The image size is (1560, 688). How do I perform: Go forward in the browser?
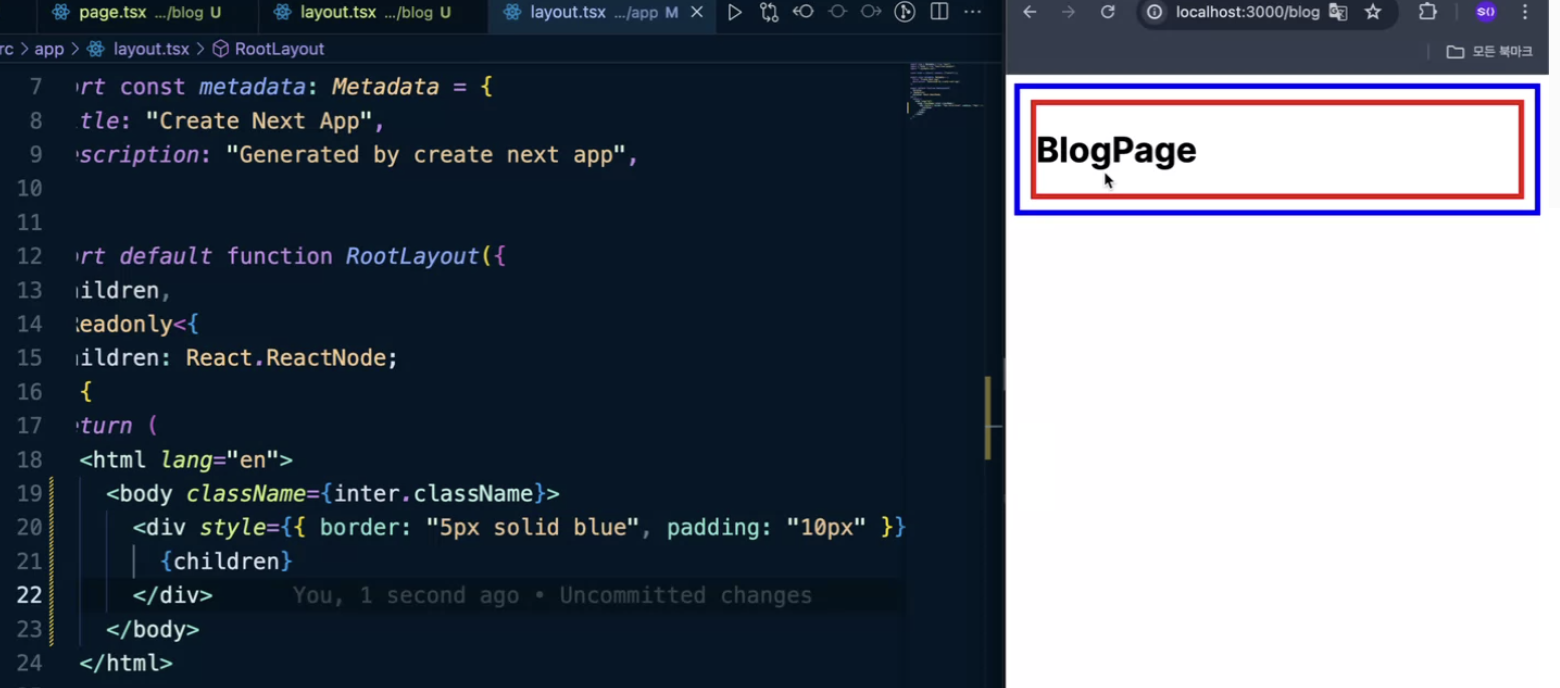1068,12
